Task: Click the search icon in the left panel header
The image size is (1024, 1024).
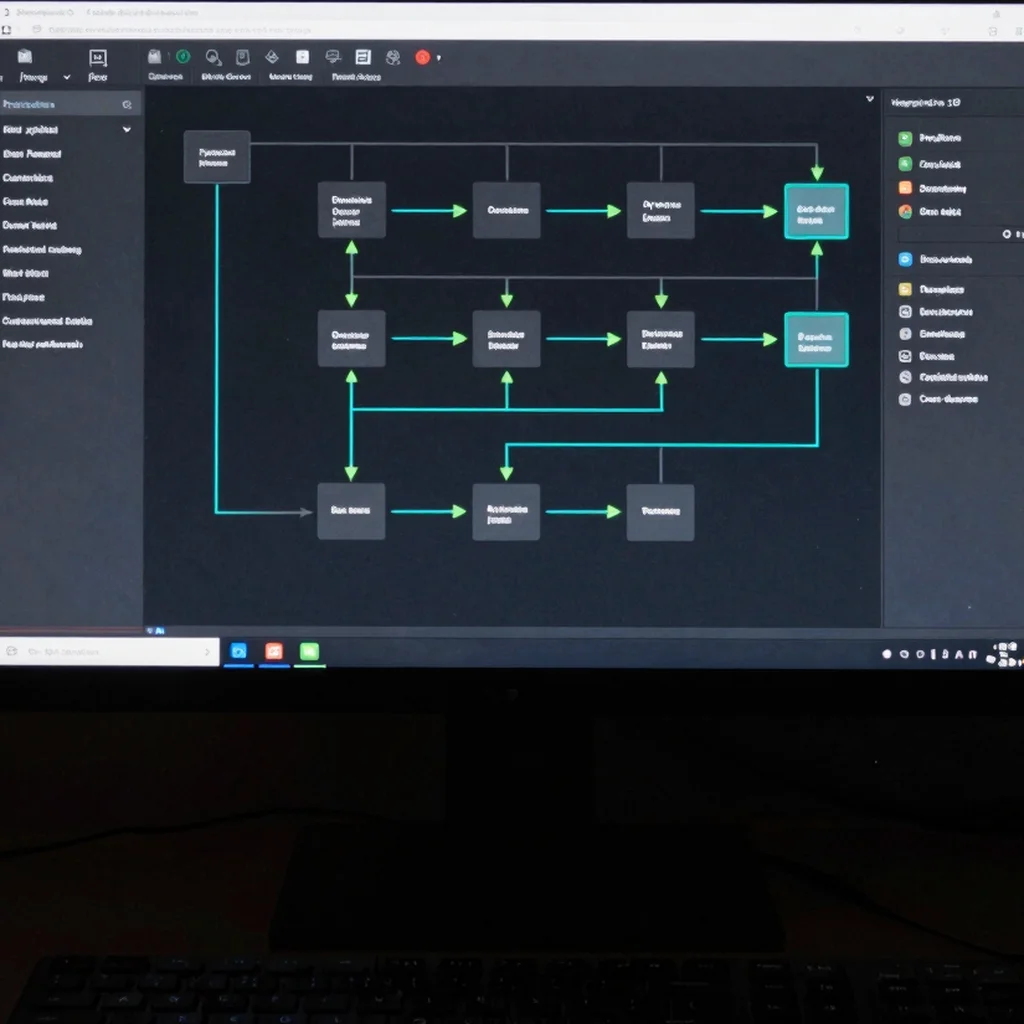Action: [x=127, y=104]
